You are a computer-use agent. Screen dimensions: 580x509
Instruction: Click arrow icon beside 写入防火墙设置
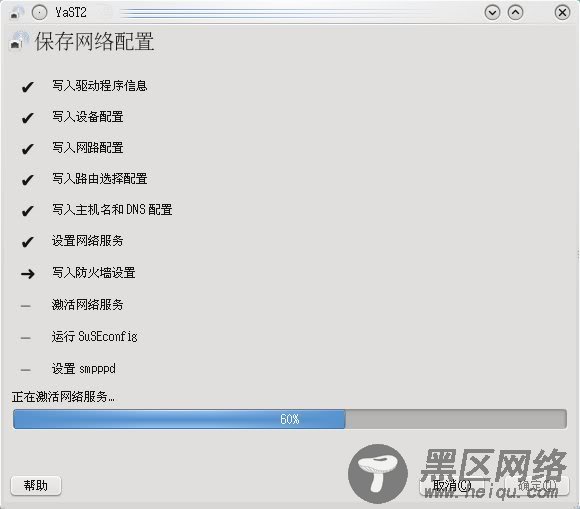coord(28,274)
